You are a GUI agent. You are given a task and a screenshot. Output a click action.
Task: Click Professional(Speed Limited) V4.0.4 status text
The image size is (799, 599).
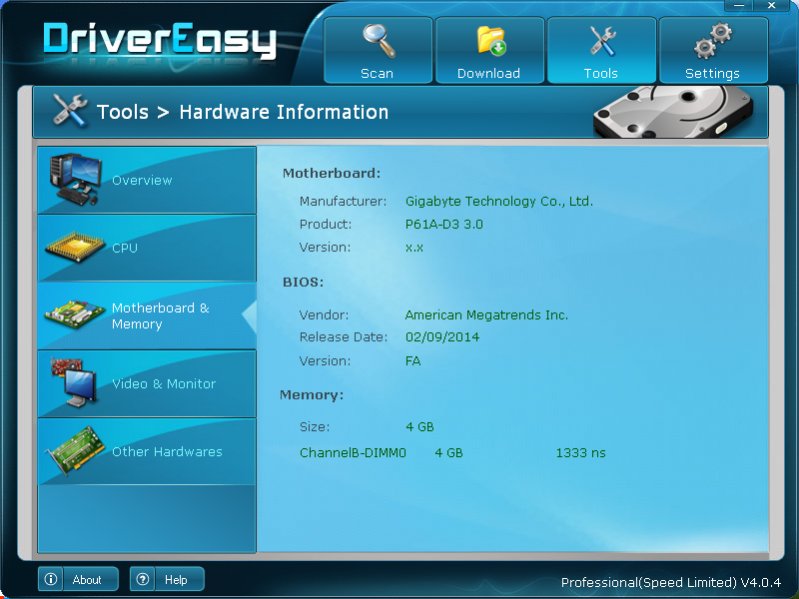coord(671,582)
